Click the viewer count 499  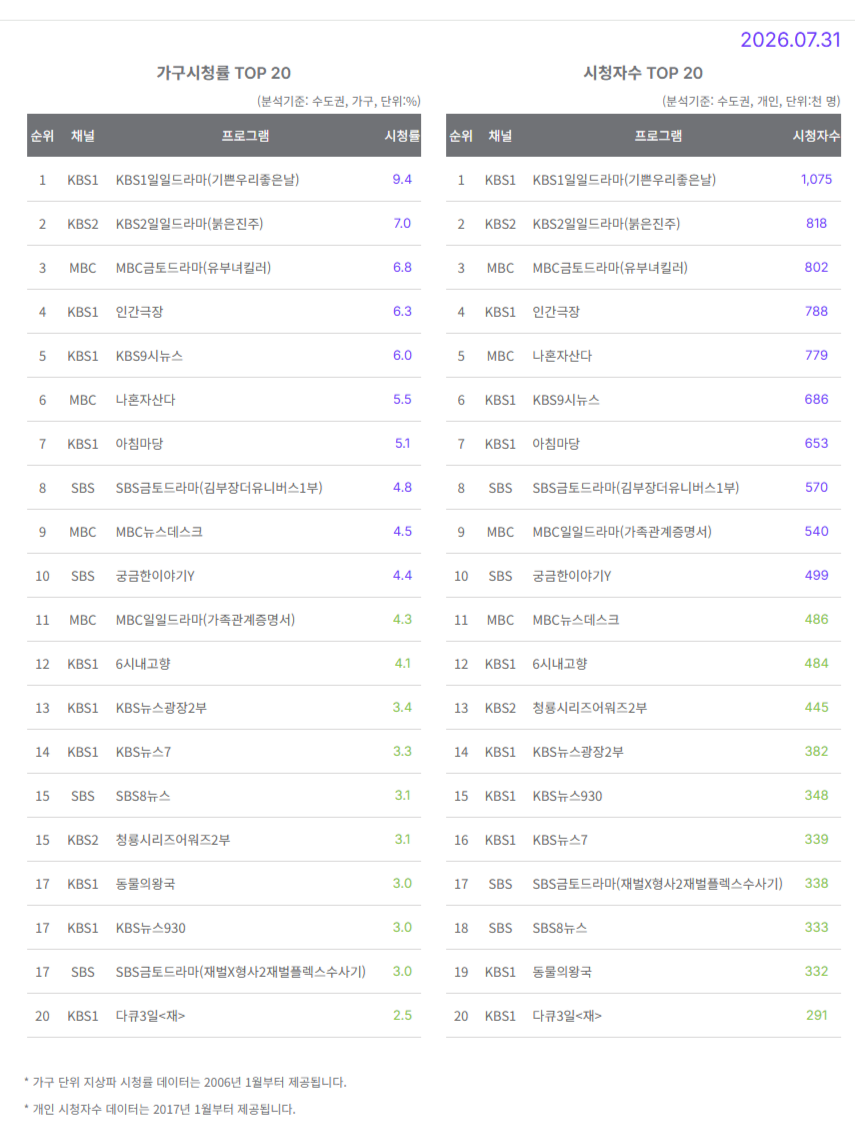click(x=816, y=575)
